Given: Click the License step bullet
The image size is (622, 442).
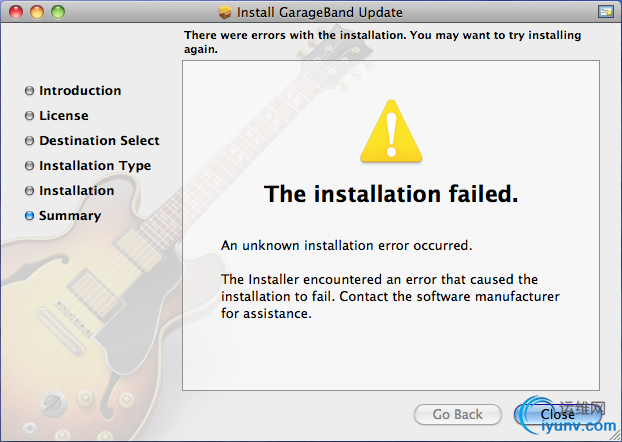Looking at the screenshot, I should (x=29, y=115).
